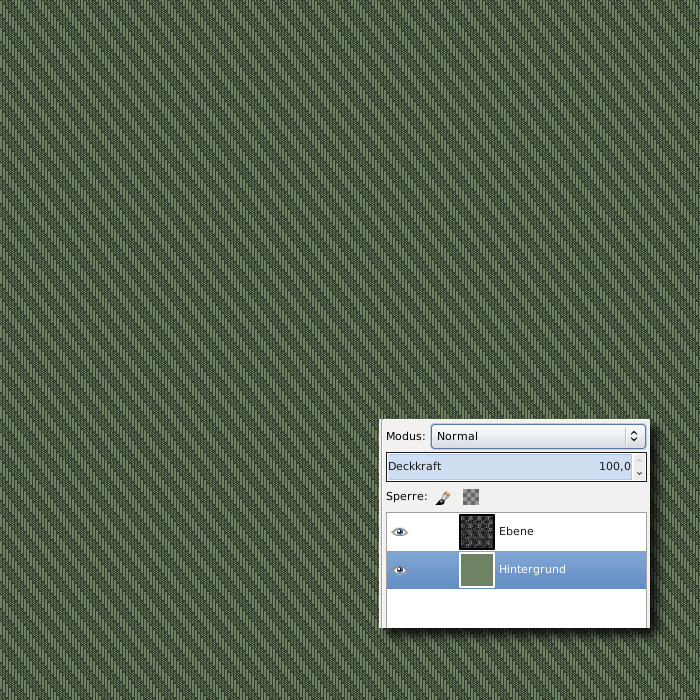Viewport: 700px width, 700px height.
Task: Click empty area below the layer list
Action: tap(516, 608)
